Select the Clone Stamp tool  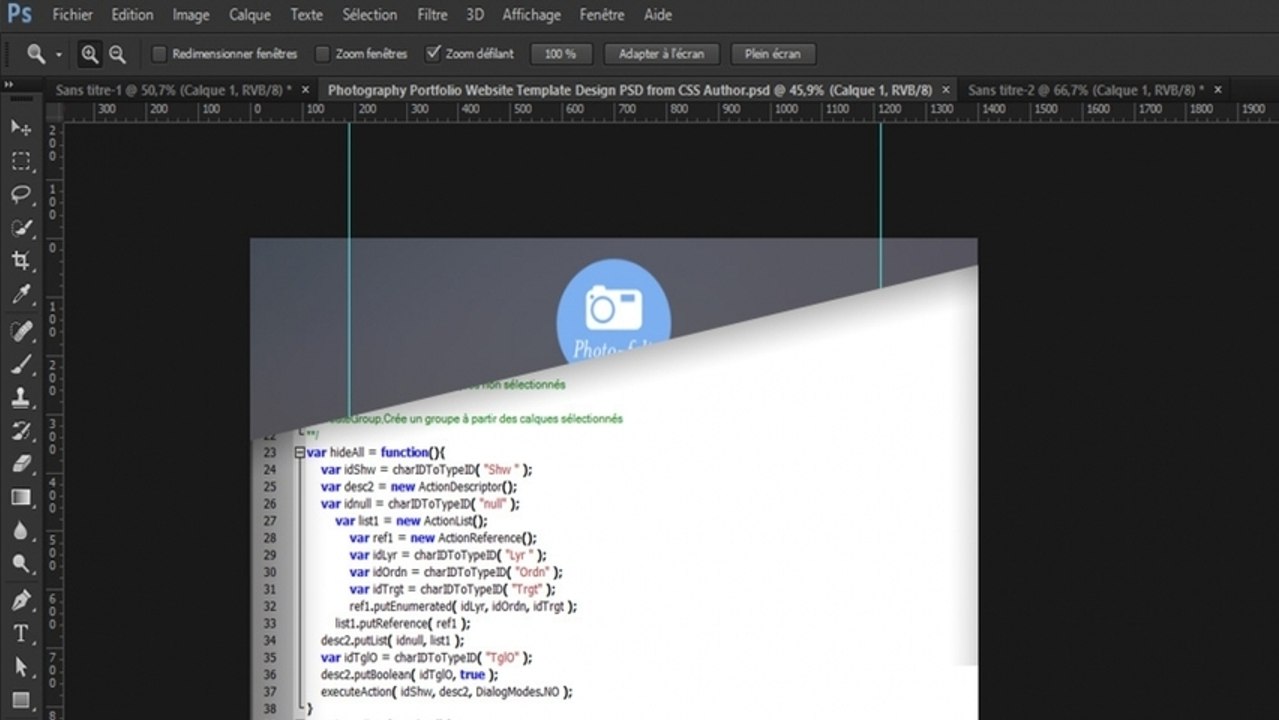(x=21, y=397)
